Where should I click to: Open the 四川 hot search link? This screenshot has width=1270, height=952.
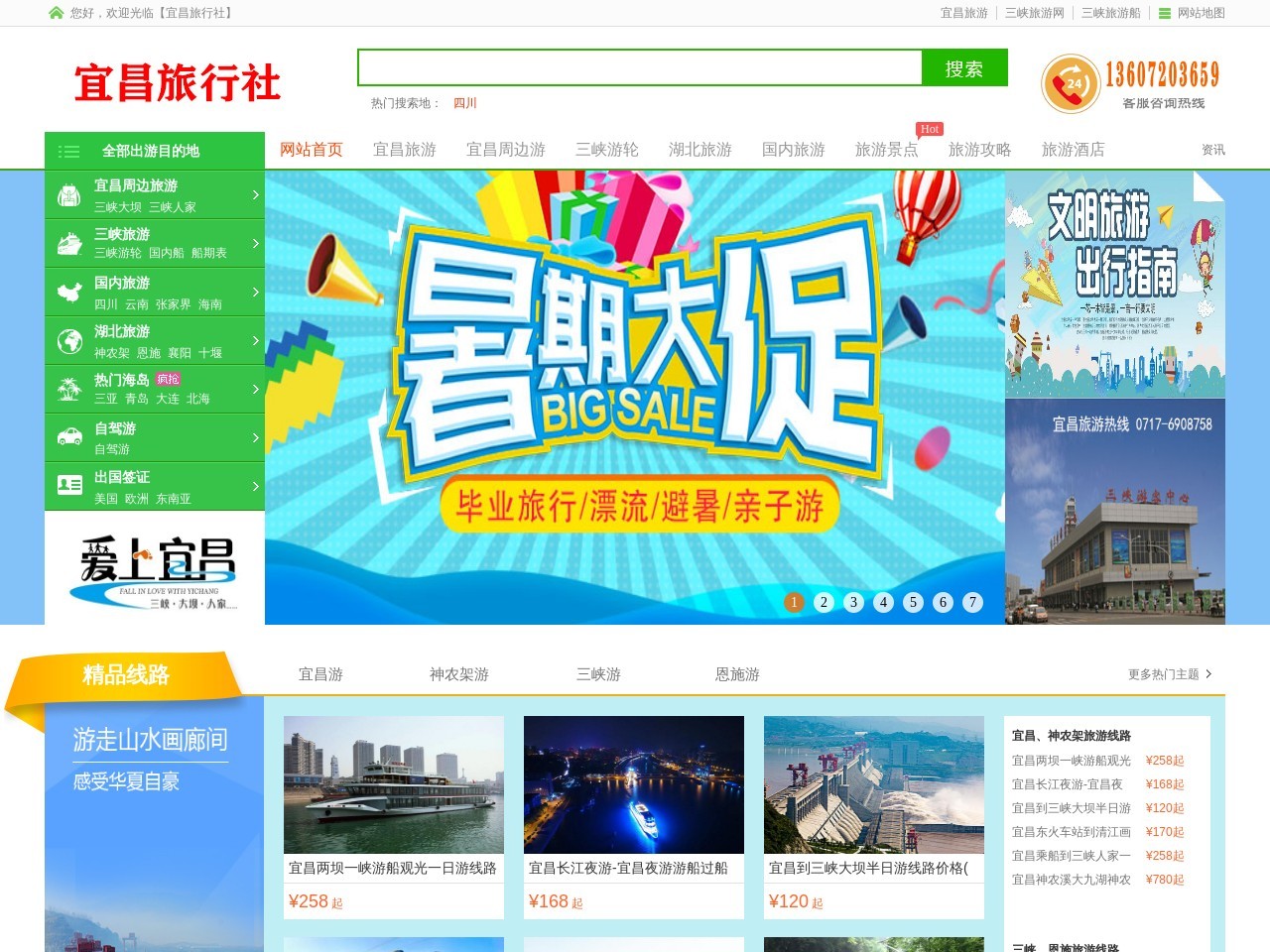466,103
